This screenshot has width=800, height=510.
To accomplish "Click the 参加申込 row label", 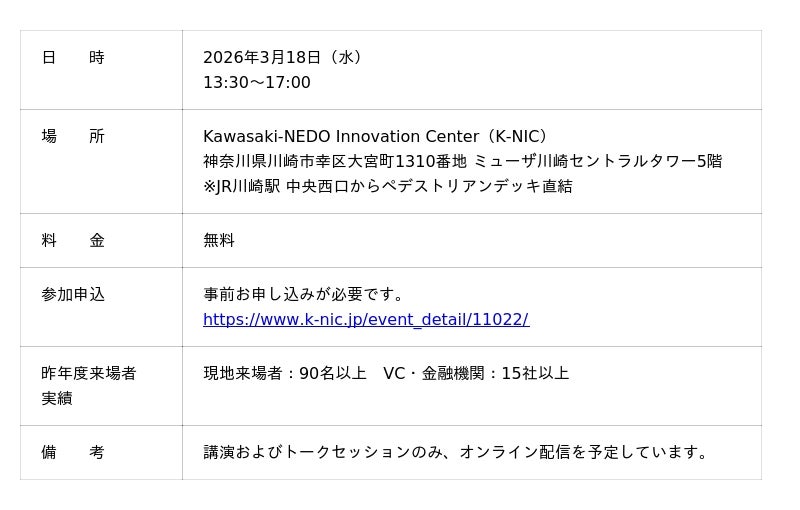I will click(x=73, y=295).
